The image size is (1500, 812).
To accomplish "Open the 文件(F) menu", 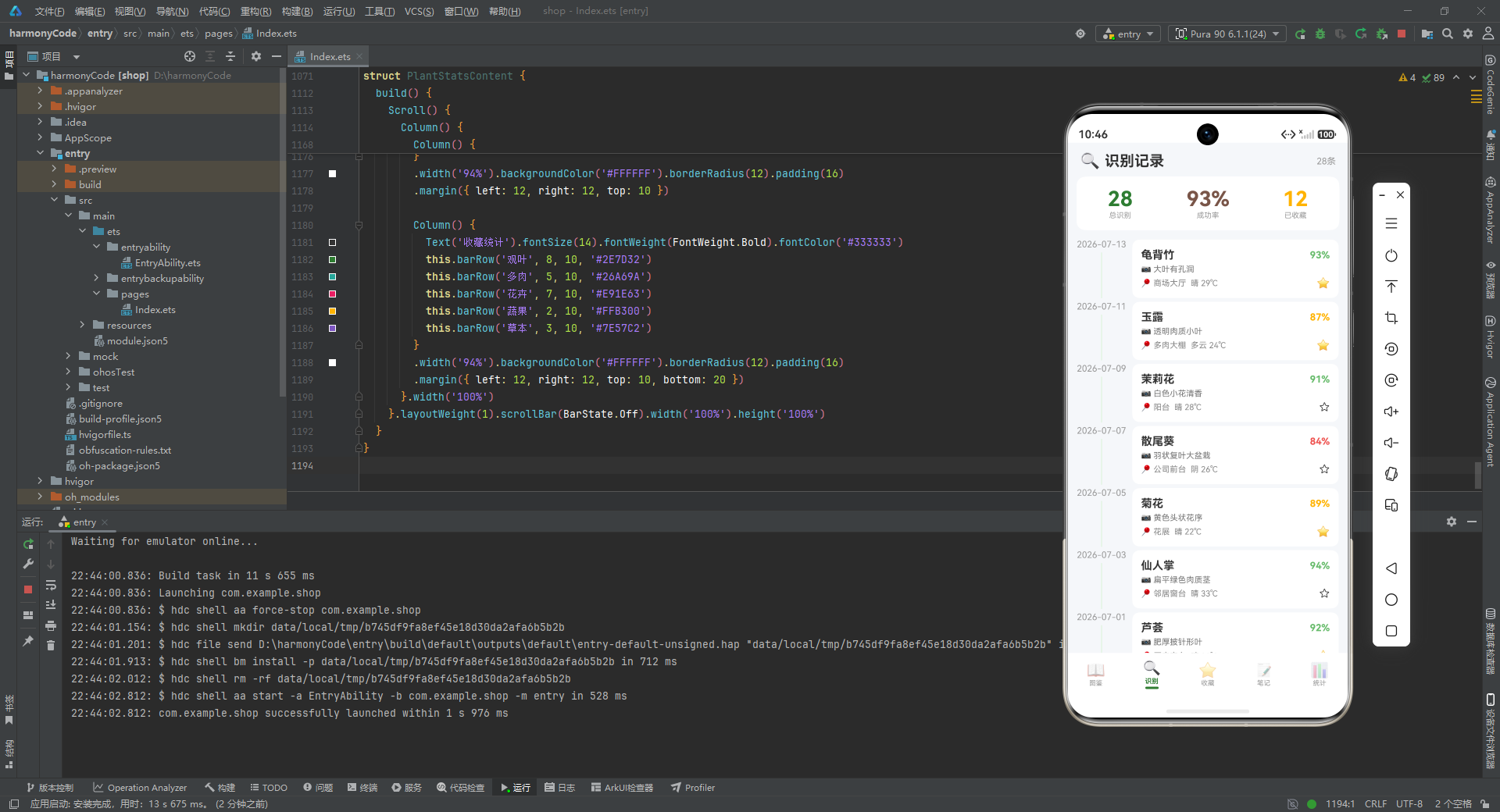I will point(49,11).
